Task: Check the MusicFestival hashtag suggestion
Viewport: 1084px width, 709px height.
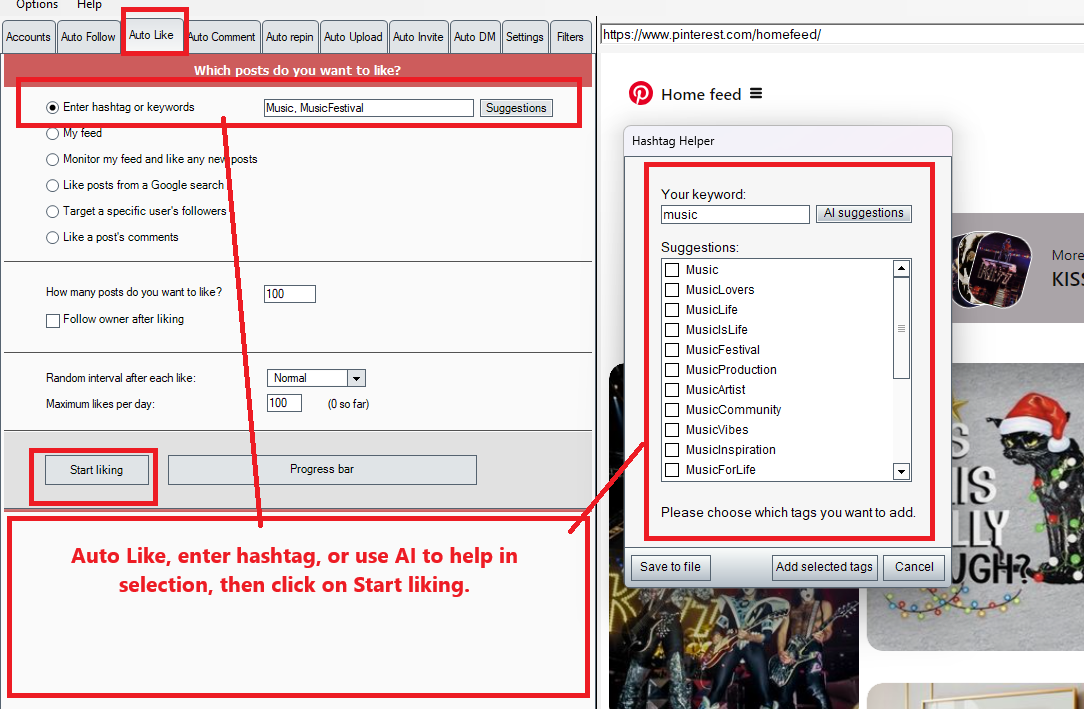Action: 671,349
